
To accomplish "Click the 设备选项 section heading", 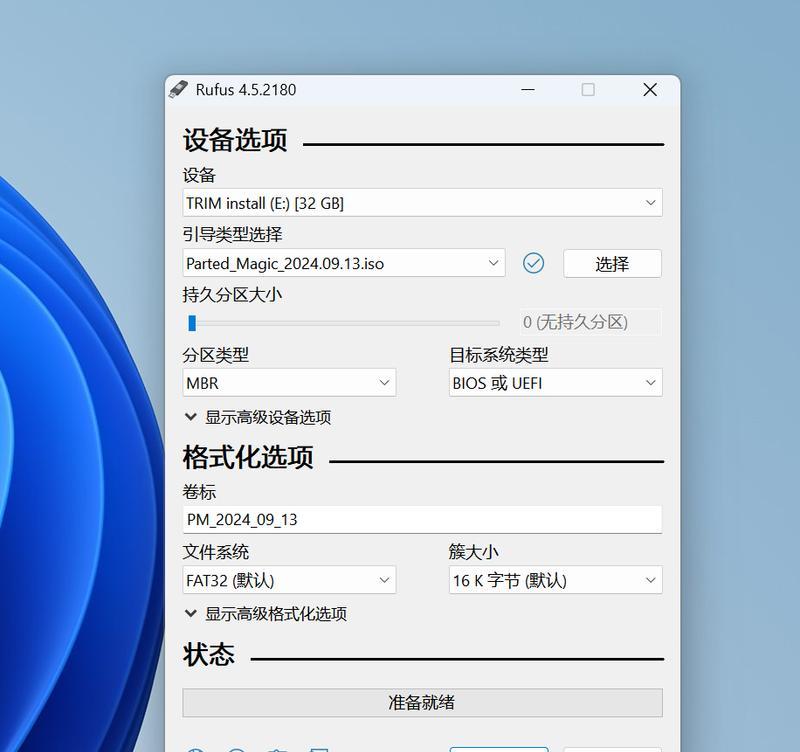I will (x=235, y=140).
